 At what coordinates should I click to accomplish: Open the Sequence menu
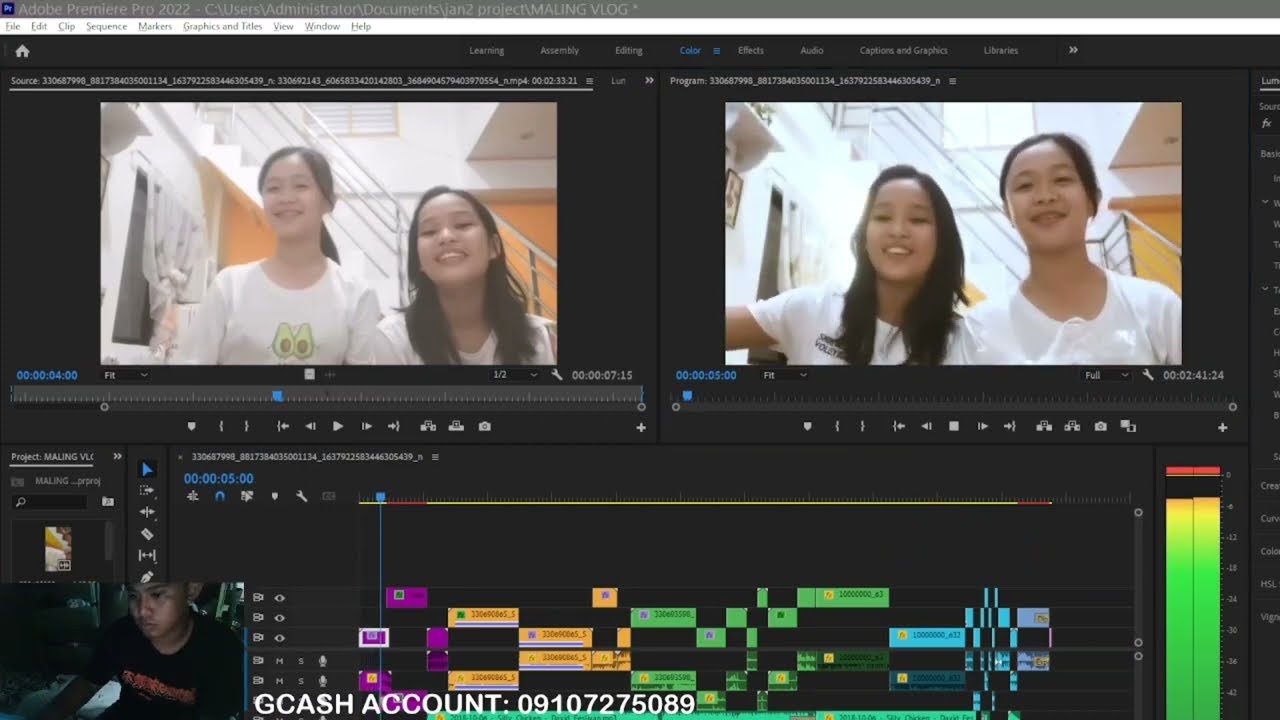(106, 26)
